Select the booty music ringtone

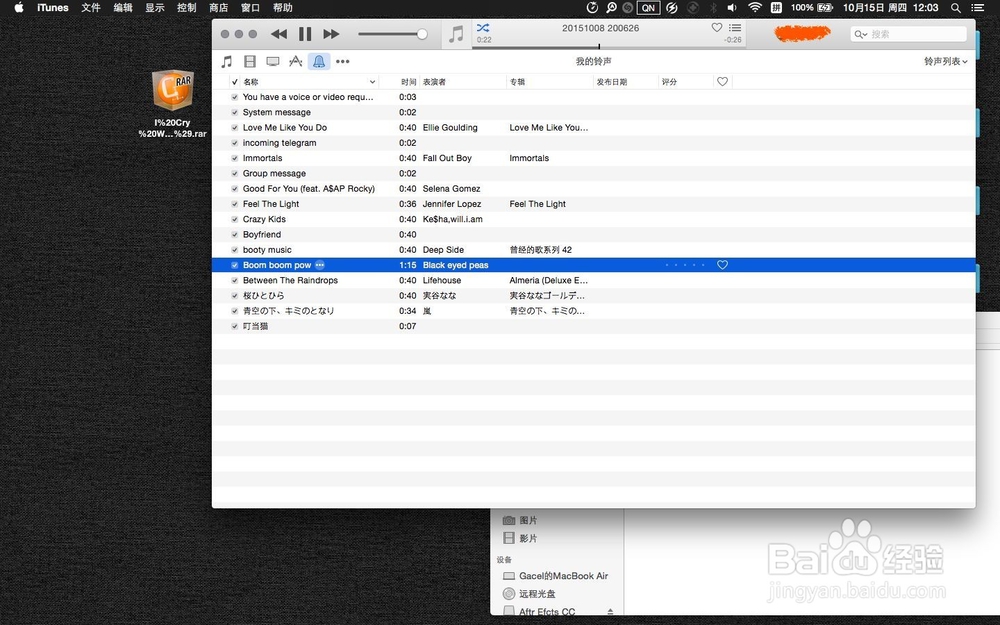[x=594, y=250]
